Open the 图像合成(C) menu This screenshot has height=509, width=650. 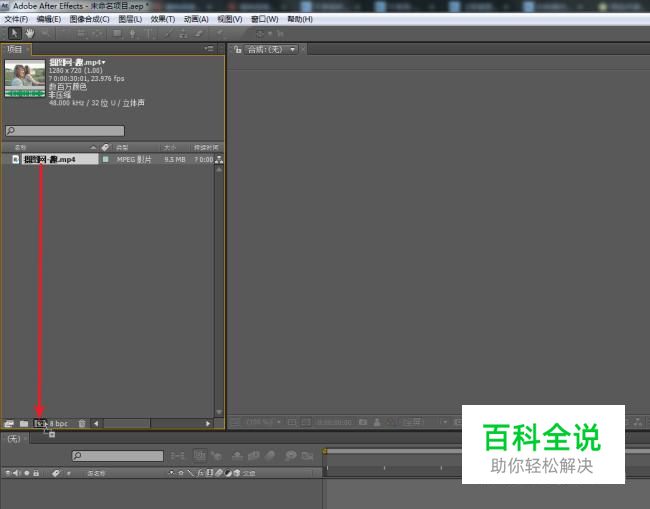click(90, 19)
